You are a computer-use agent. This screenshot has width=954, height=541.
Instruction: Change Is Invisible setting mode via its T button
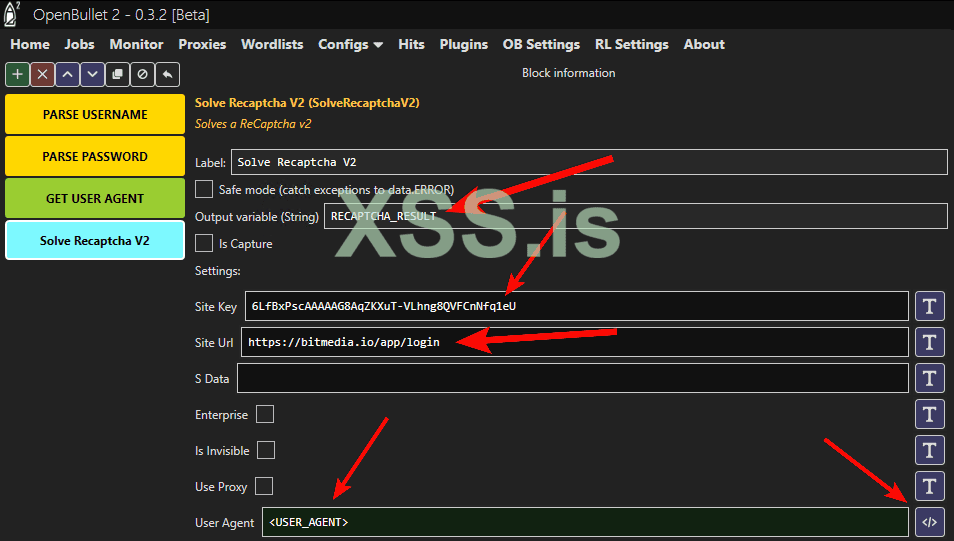[930, 450]
